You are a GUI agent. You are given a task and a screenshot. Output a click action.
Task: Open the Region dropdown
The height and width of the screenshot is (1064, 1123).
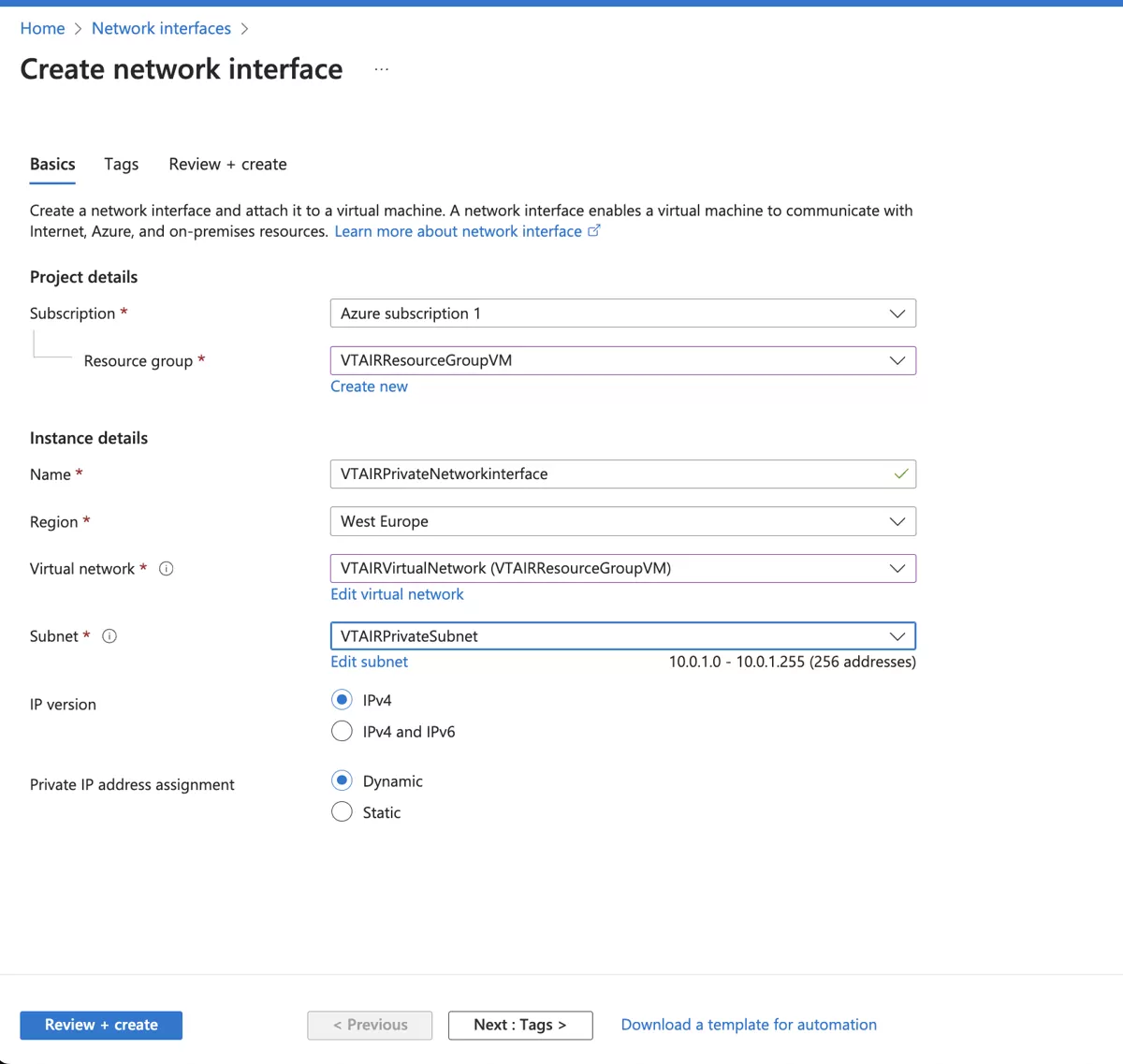pos(897,521)
